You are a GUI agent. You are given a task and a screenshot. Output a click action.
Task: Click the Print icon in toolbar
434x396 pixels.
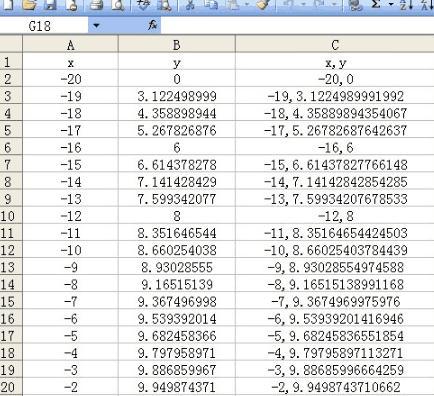click(x=96, y=5)
